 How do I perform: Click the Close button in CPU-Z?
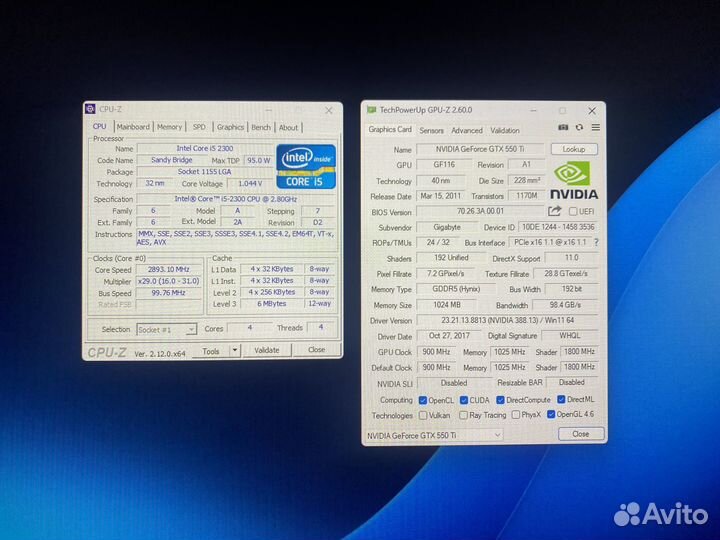[316, 349]
